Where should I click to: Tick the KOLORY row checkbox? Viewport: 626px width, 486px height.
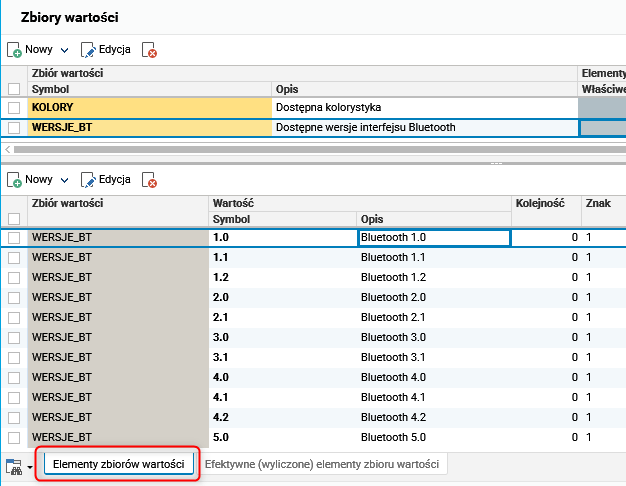point(14,107)
